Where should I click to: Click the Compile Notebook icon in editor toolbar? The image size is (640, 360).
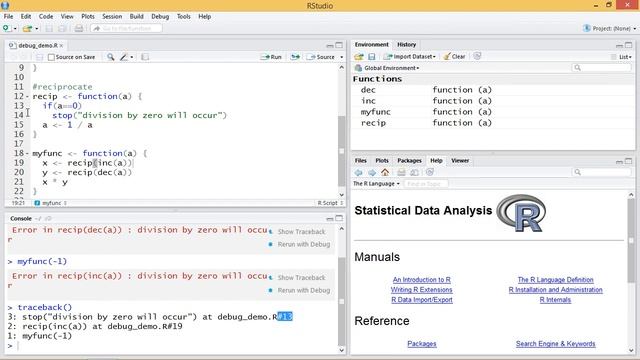[x=145, y=57]
